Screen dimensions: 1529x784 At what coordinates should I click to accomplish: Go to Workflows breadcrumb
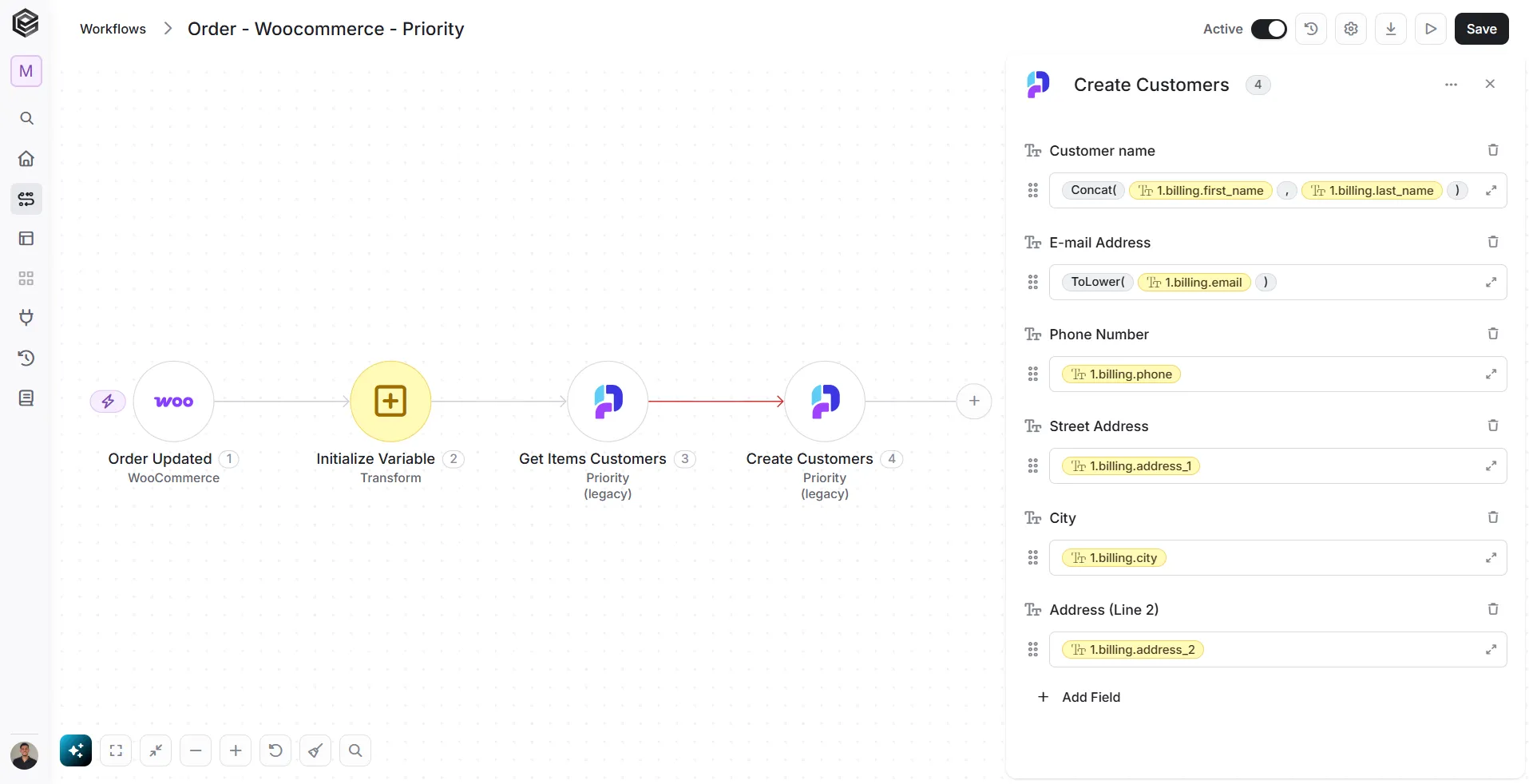(113, 29)
